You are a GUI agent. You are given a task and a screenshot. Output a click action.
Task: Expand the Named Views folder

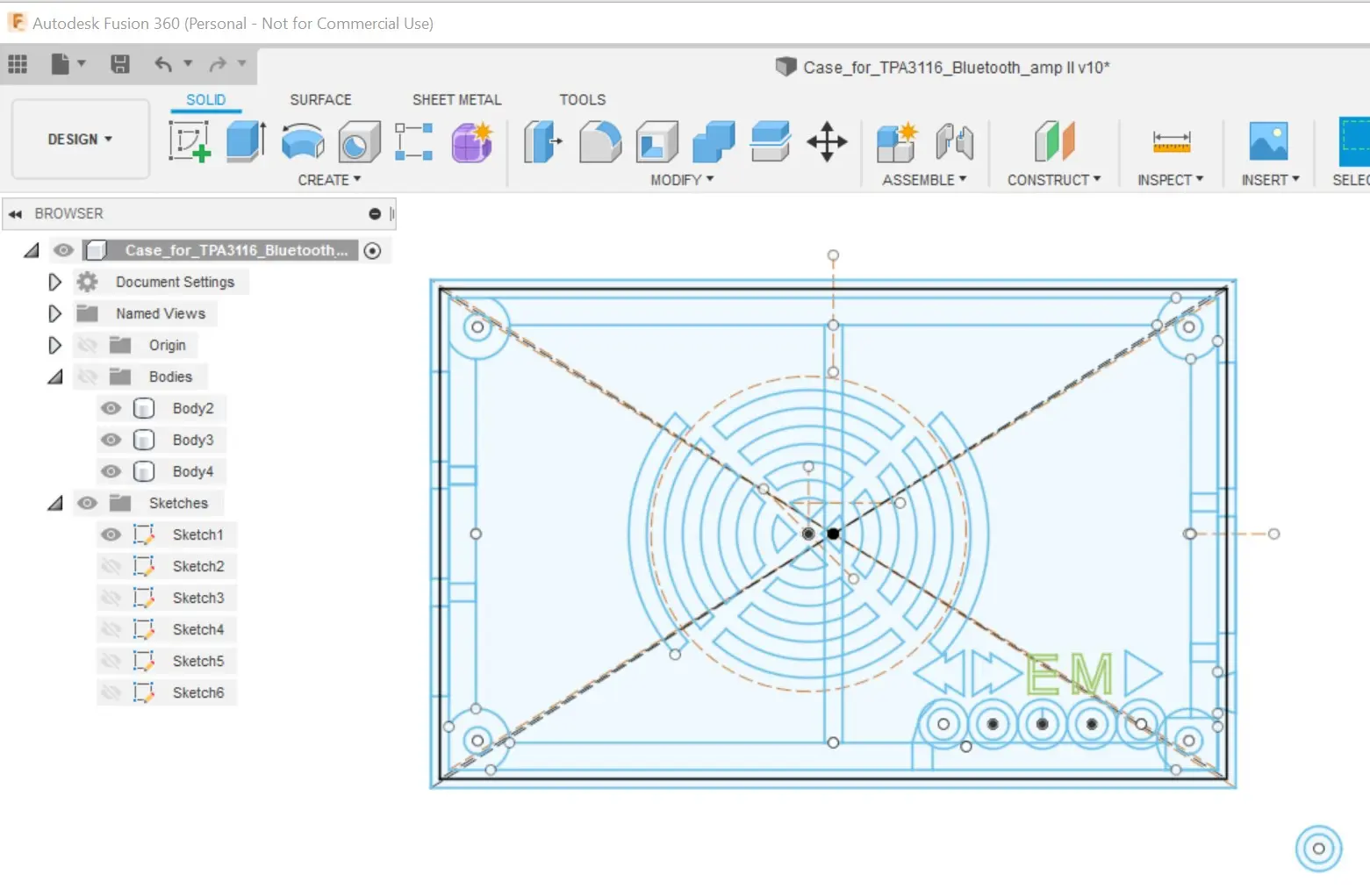[x=54, y=313]
